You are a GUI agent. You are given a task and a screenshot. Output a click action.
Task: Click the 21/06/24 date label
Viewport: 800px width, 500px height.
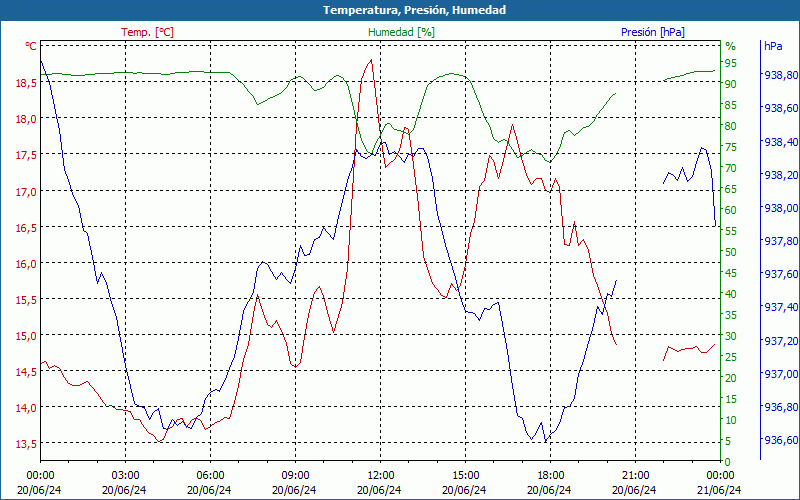(719, 490)
